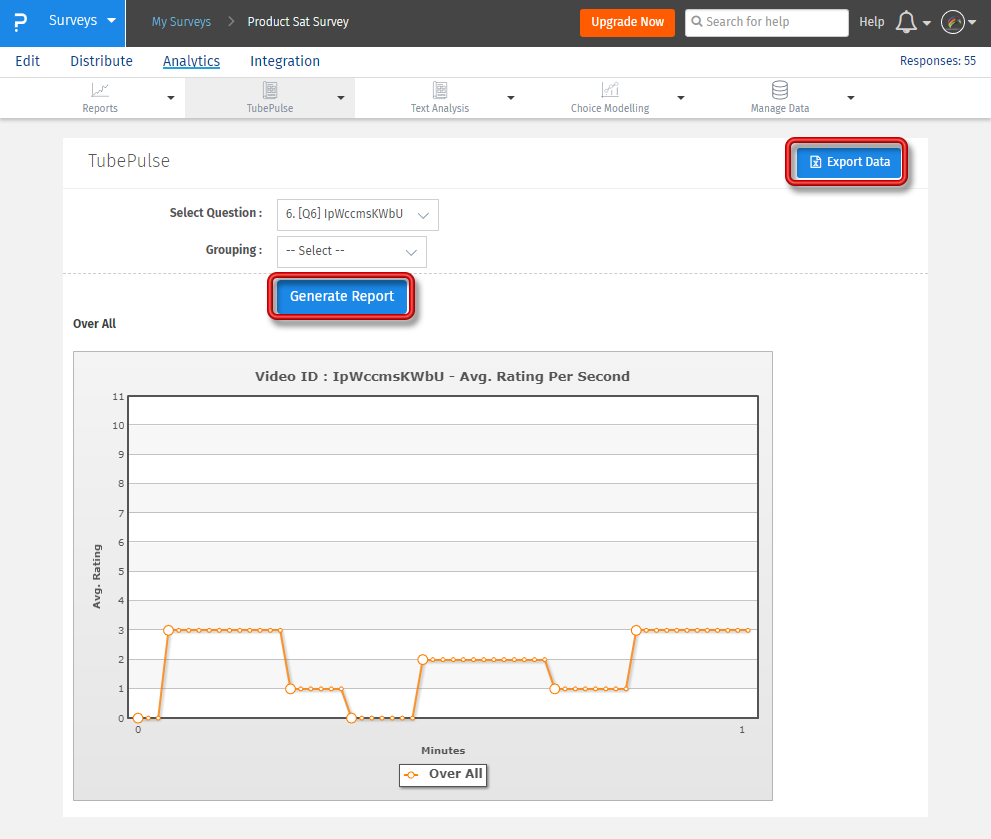Open the notifications bell icon
This screenshot has height=839, width=991.
[x=907, y=22]
